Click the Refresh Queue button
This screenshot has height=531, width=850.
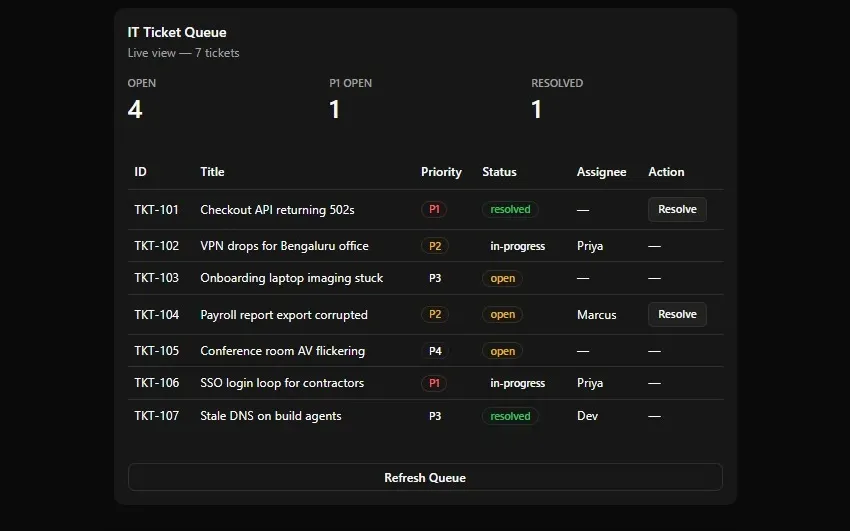(x=425, y=477)
